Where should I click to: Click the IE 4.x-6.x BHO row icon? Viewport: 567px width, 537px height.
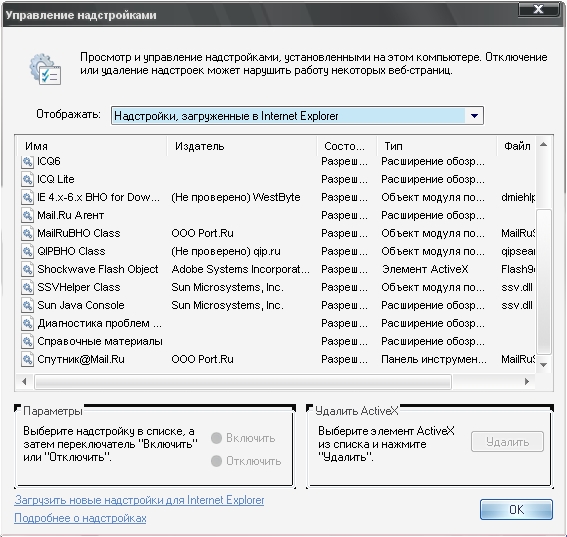tap(27, 197)
